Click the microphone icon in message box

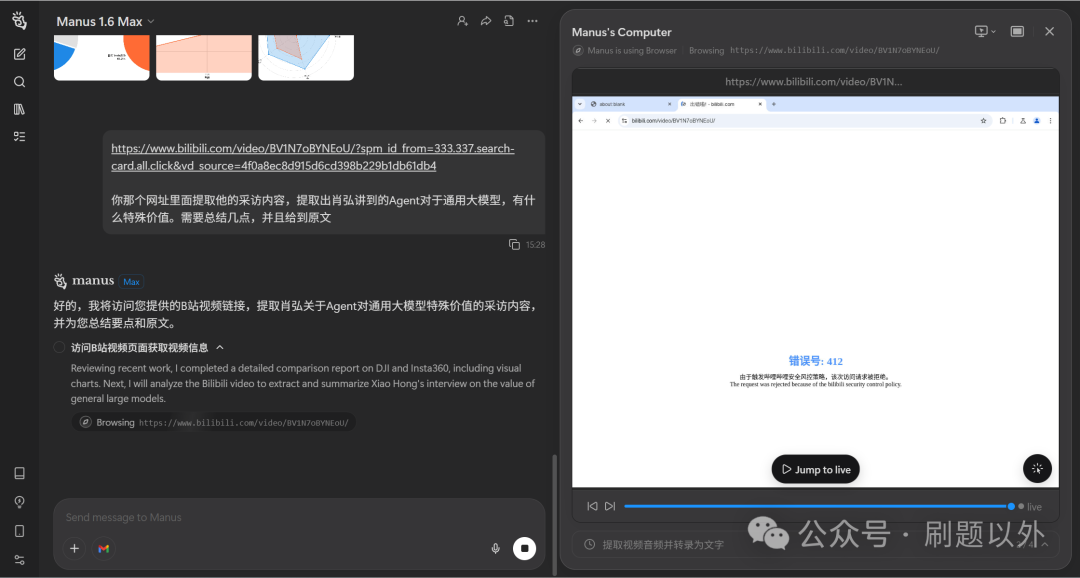click(495, 548)
